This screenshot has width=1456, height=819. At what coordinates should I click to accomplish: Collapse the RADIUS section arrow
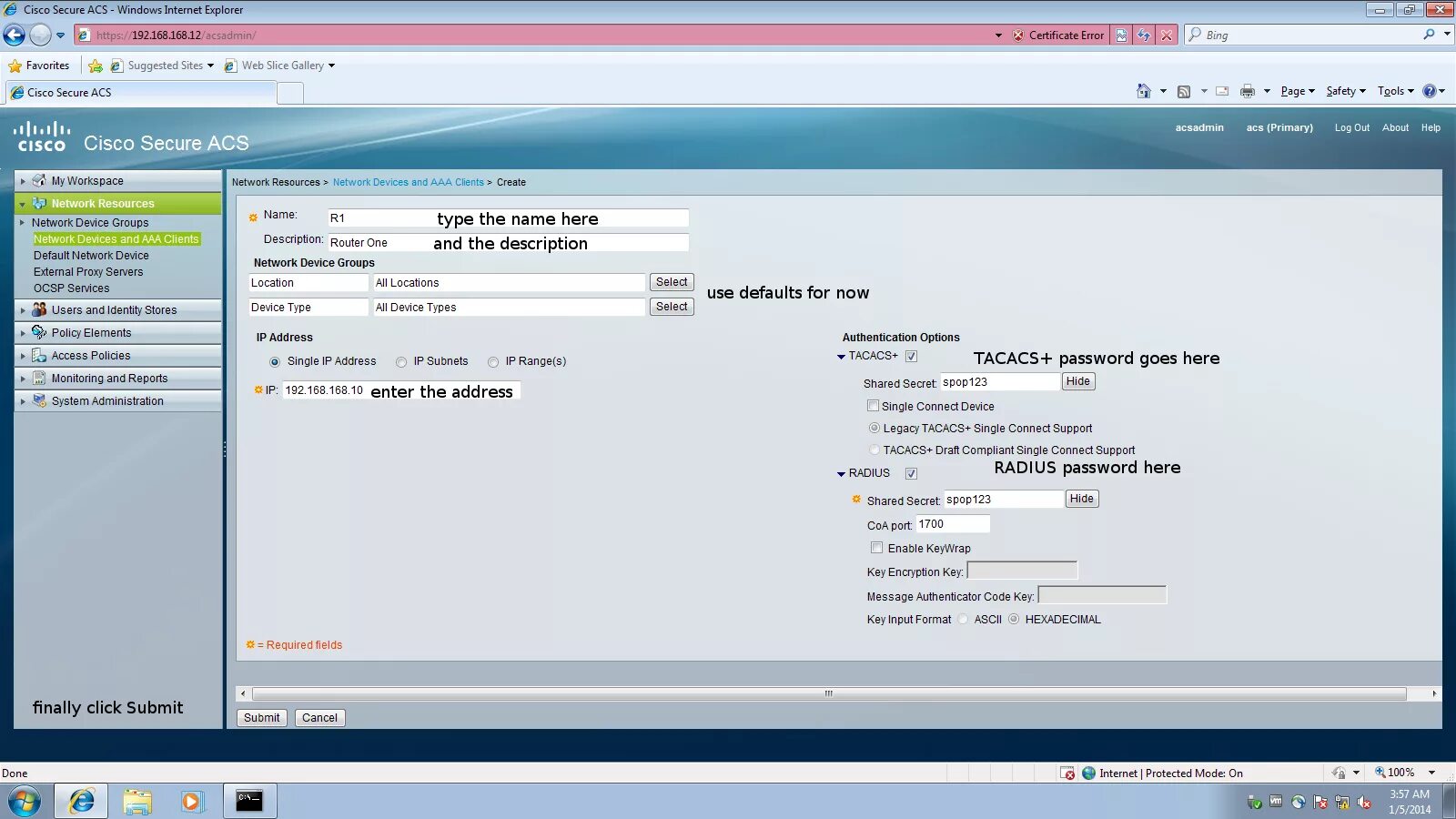point(841,474)
